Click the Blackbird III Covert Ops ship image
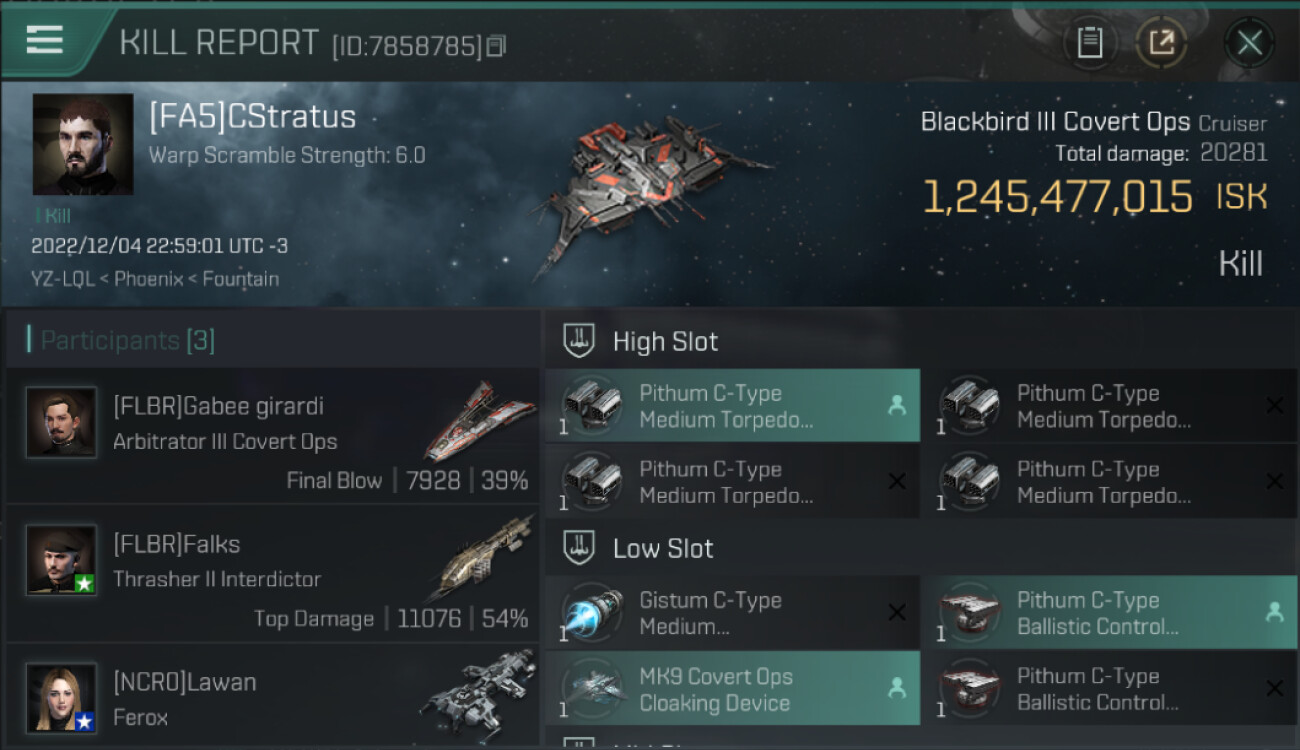Viewport: 1300px width, 750px height. 650,195
